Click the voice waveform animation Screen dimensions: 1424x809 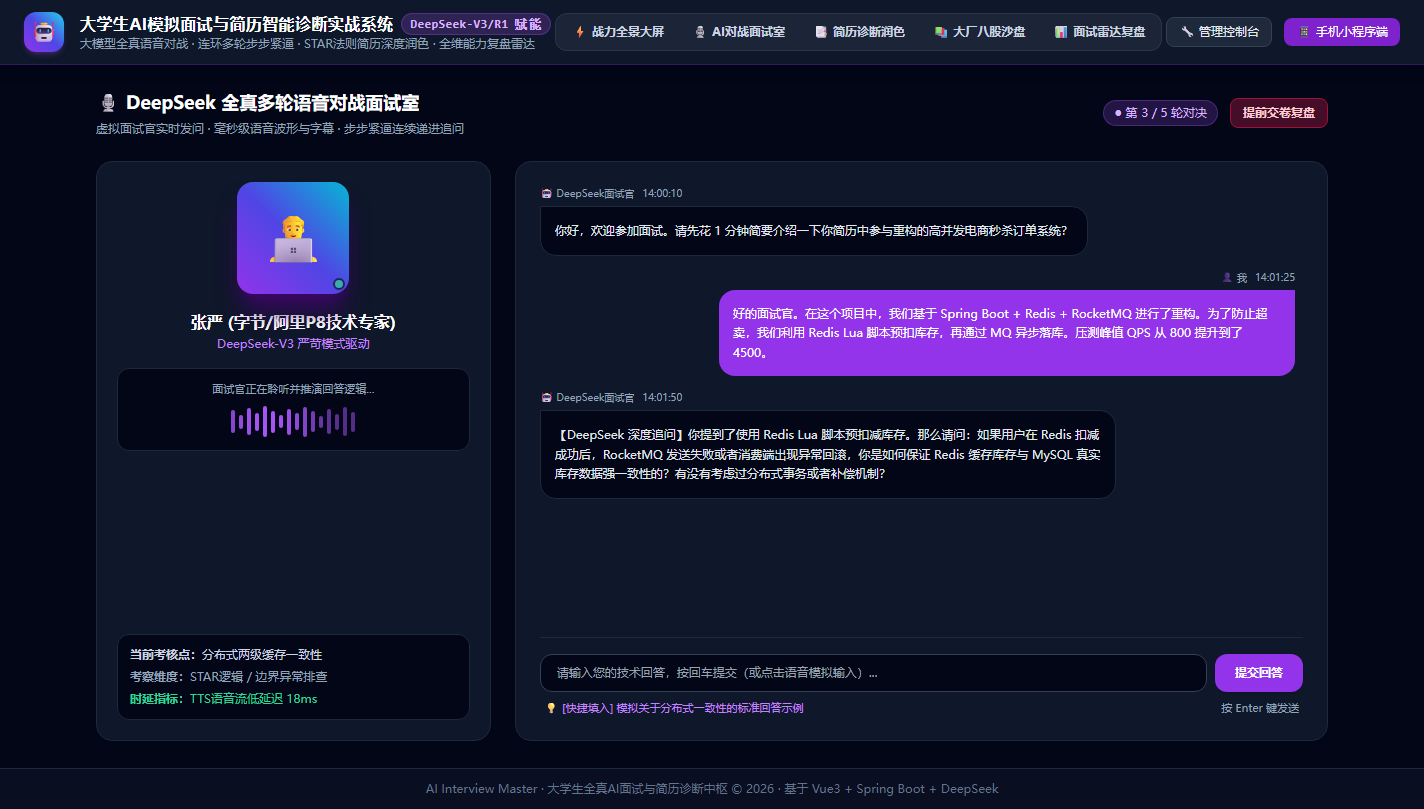click(293, 422)
